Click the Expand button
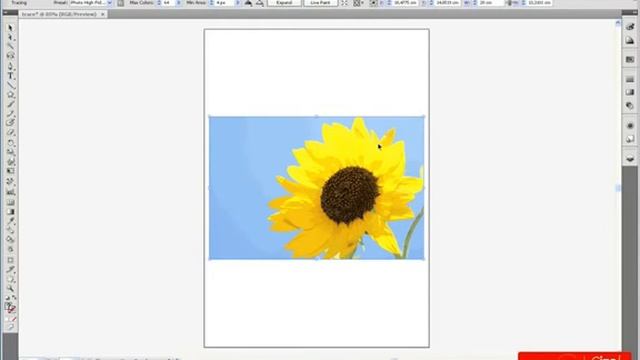This screenshot has height=360, width=640. [284, 3]
